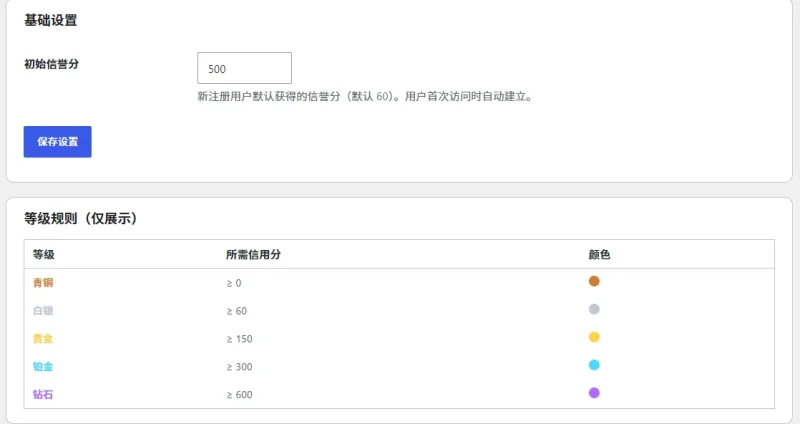
Task: Select the 青铜 level name
Action: point(43,283)
